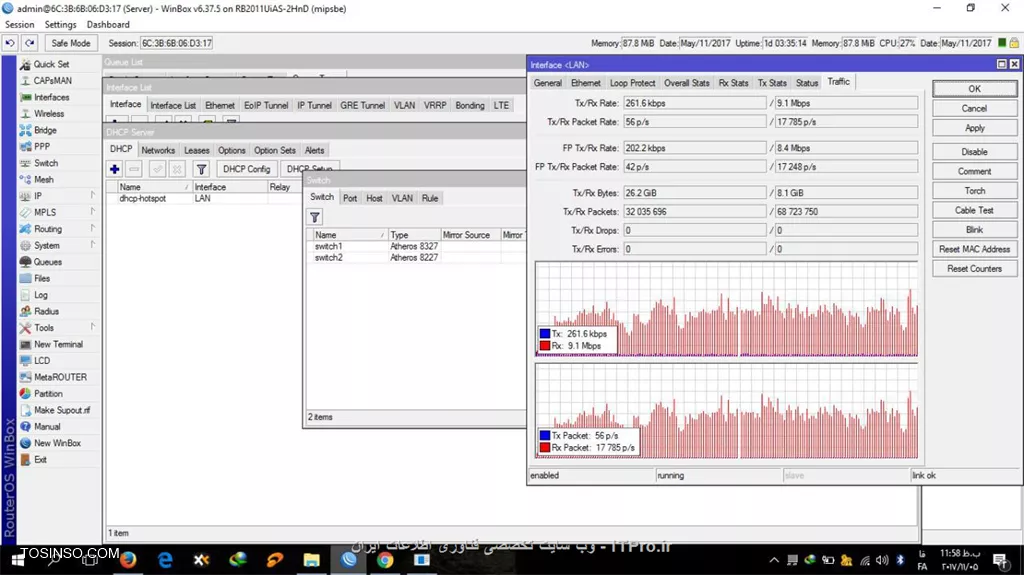Expand the System submenu
The width and height of the screenshot is (1024, 575).
(x=59, y=246)
